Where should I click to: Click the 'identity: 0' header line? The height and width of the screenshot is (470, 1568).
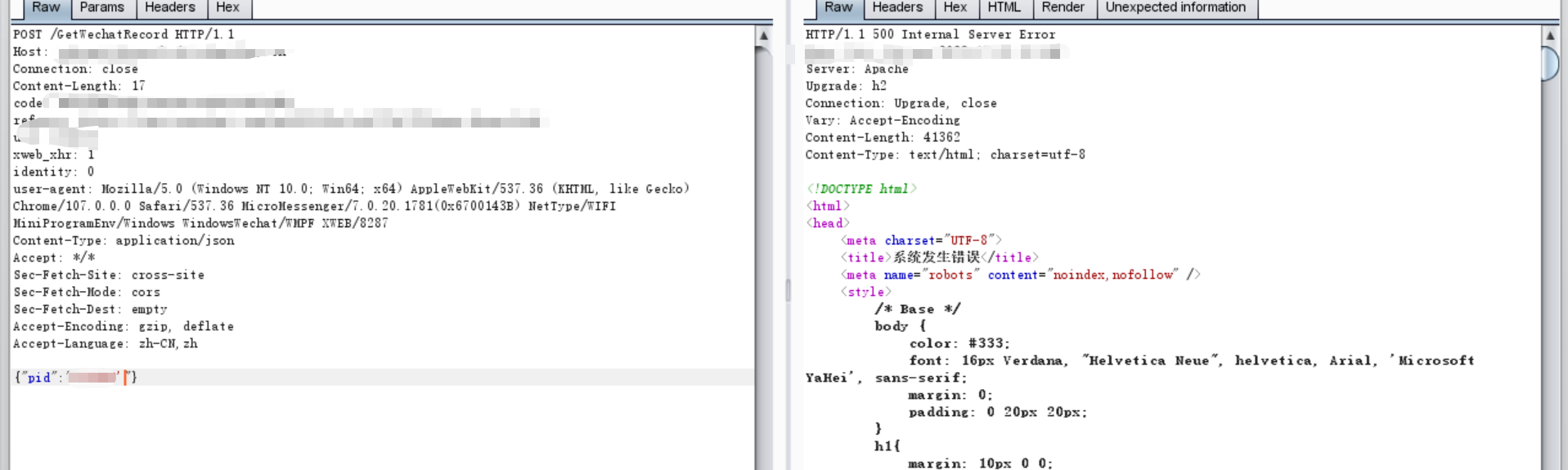pyautogui.click(x=54, y=172)
